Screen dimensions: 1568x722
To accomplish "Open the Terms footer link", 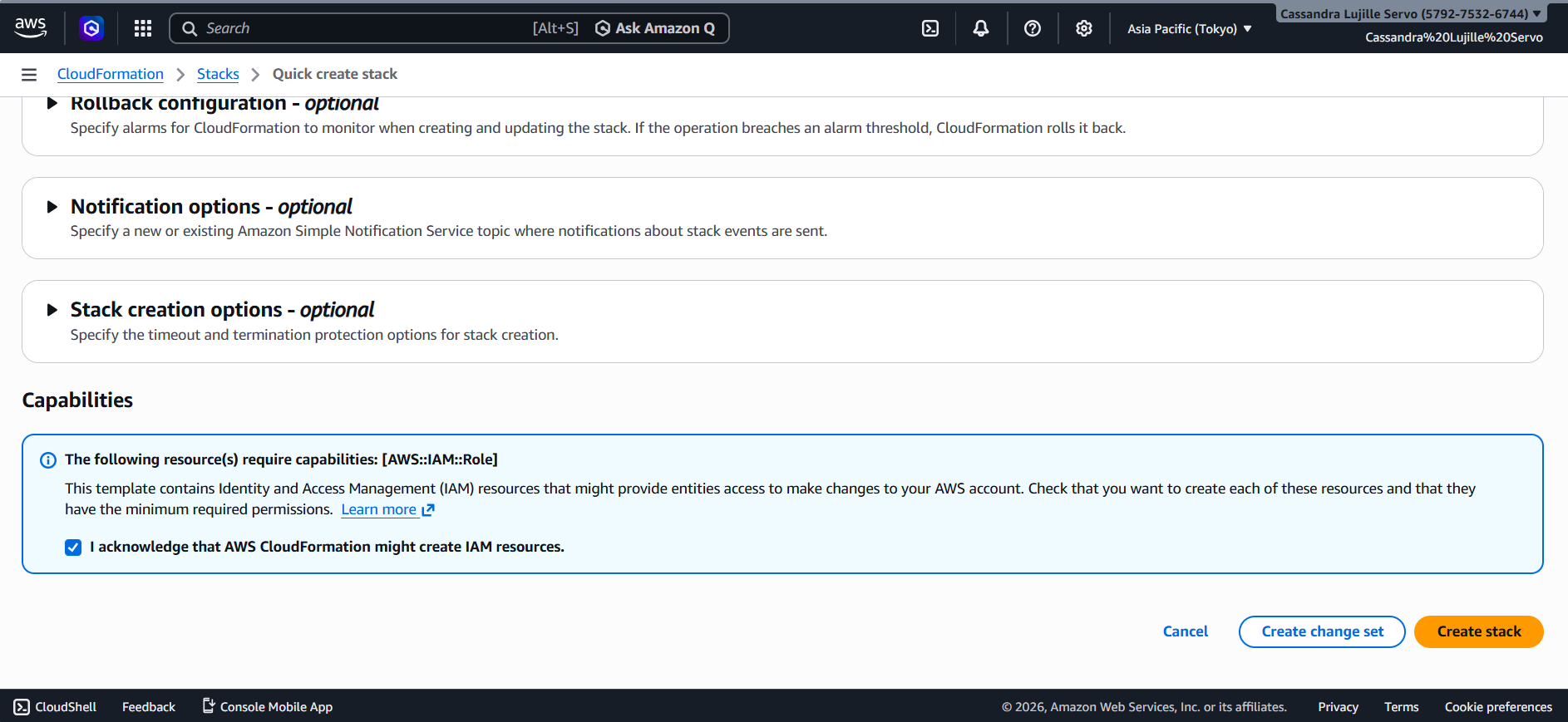I will 1401,707.
